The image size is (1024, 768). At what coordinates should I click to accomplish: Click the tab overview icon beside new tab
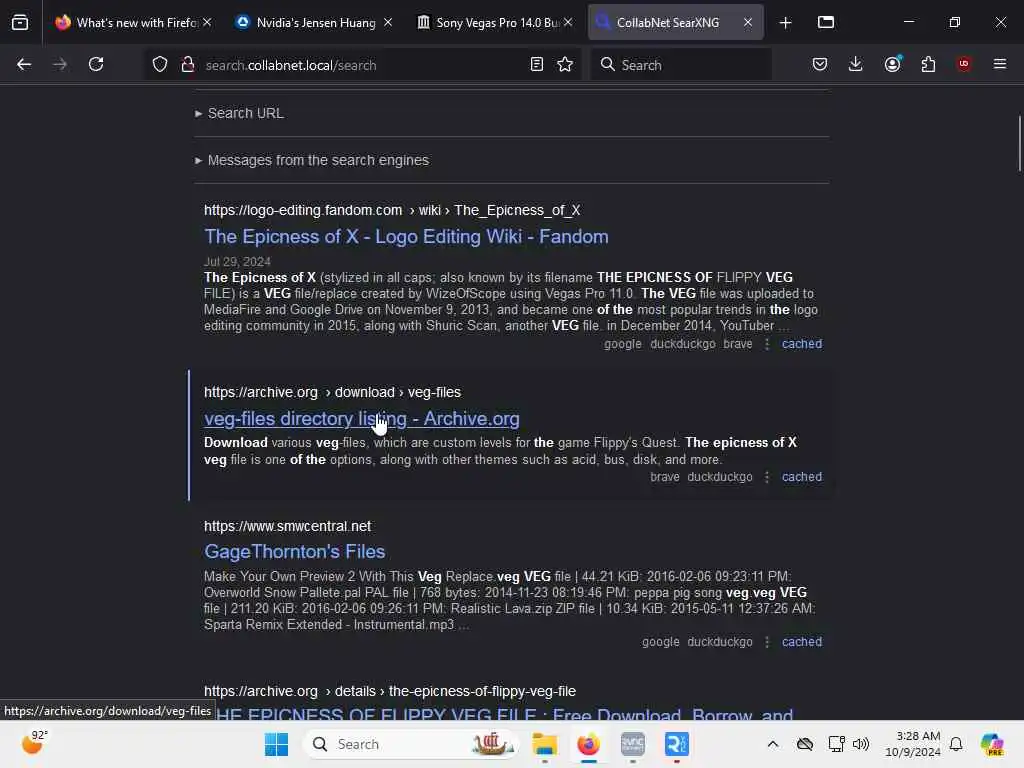(825, 22)
